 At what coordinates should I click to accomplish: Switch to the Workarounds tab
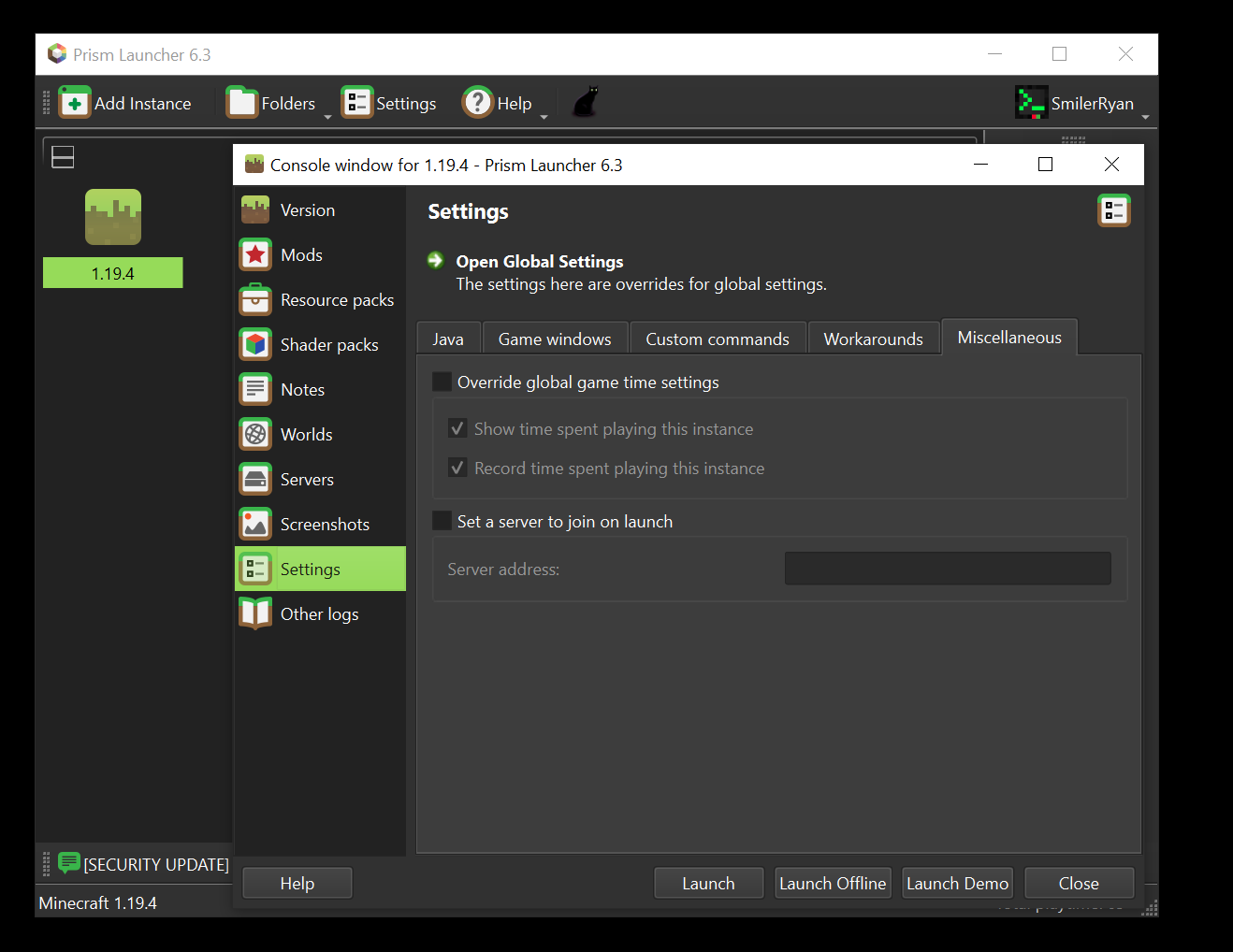coord(874,338)
